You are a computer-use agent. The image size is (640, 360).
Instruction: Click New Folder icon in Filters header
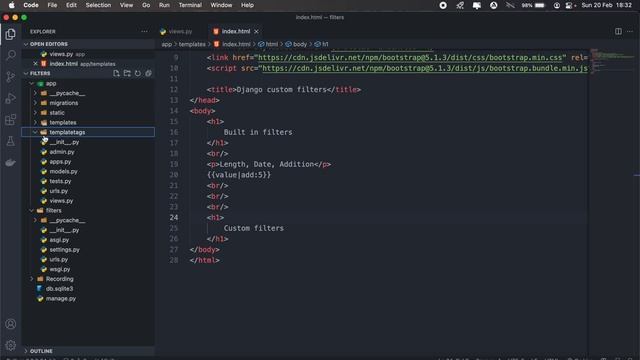click(127, 73)
